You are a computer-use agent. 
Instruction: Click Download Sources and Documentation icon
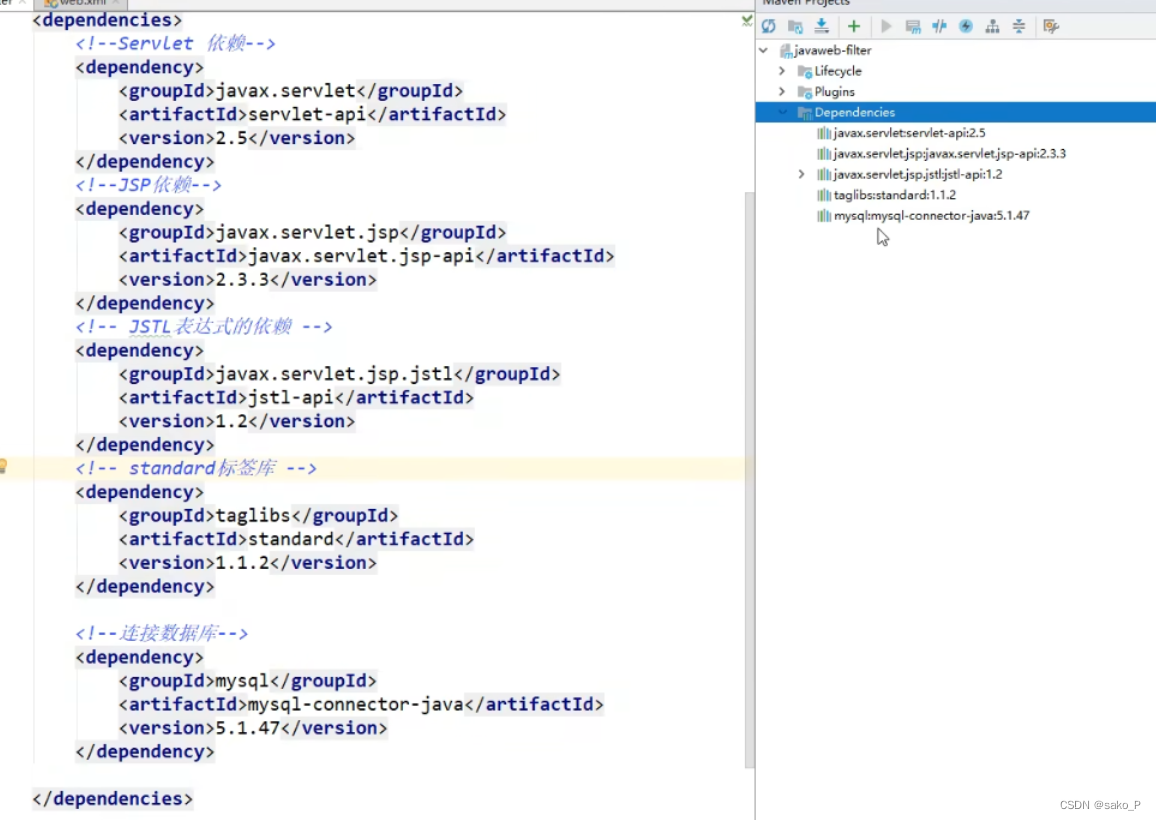coord(821,27)
